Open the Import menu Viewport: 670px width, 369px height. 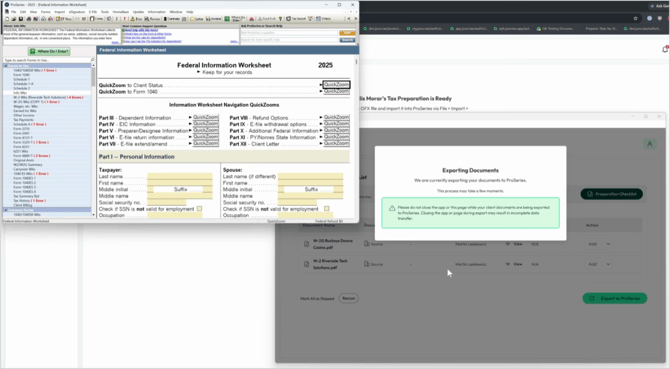click(60, 12)
